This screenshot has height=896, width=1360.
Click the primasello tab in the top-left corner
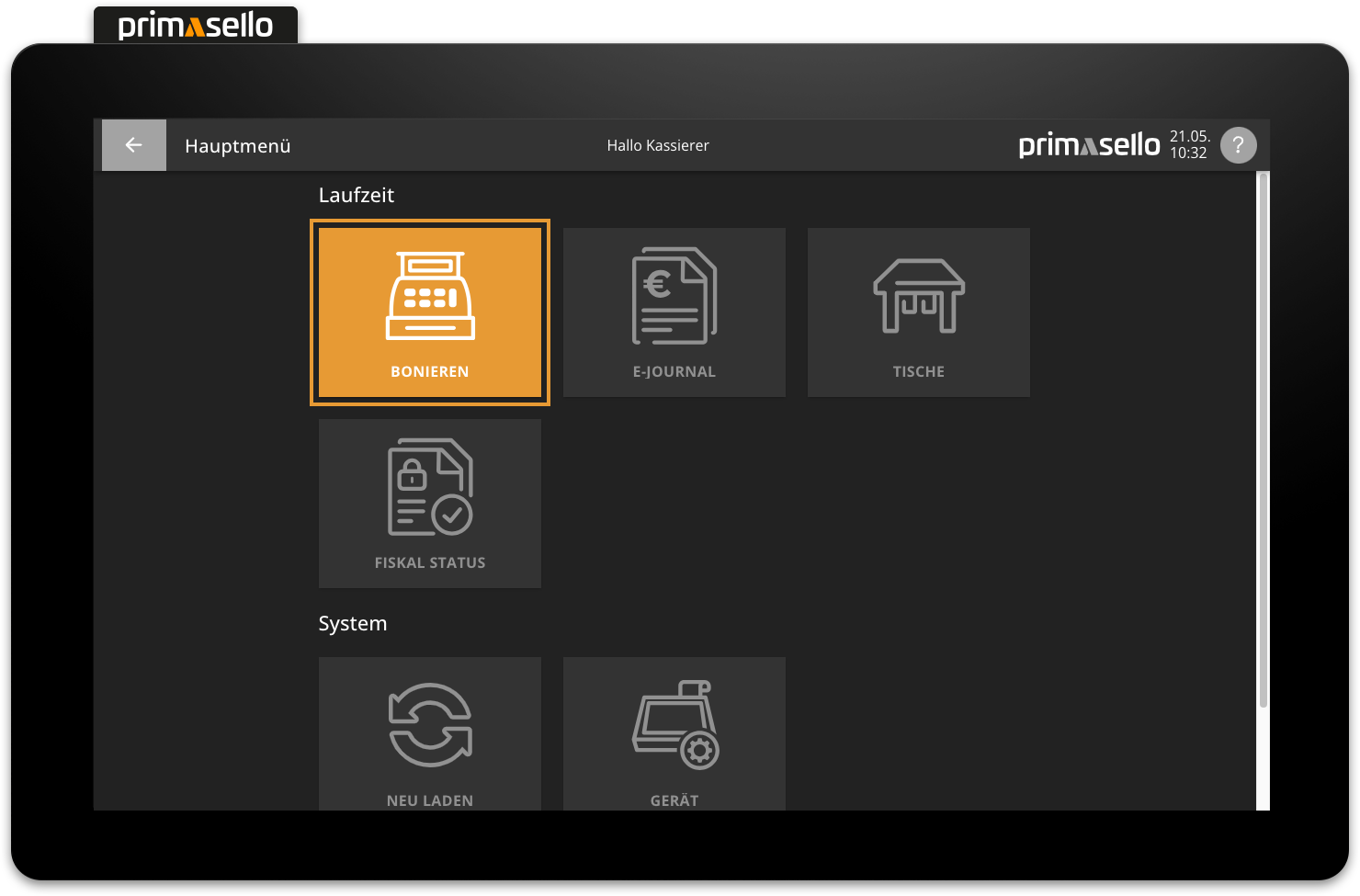[195, 25]
